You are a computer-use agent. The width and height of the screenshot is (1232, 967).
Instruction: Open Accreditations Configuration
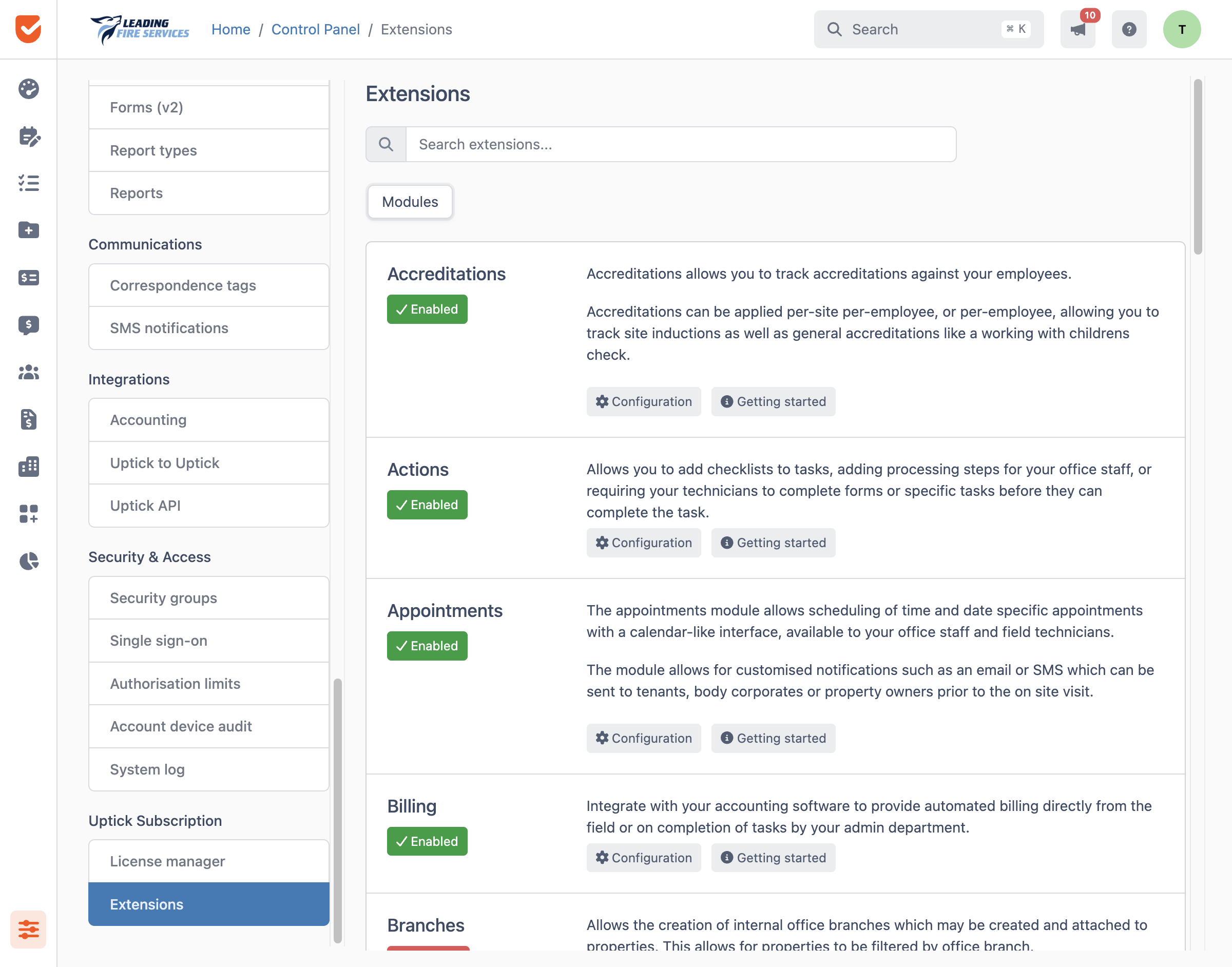(644, 401)
